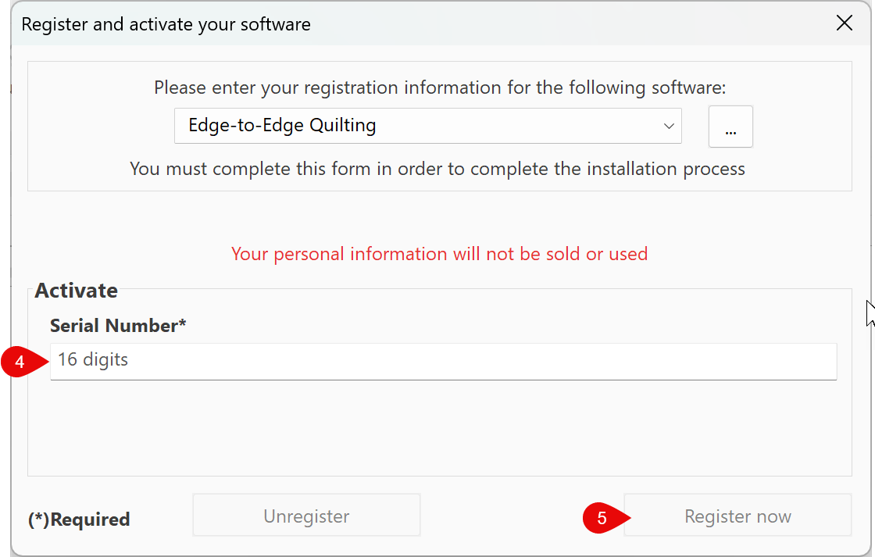Click the text 'Edge-to-Edge Quilting' in the combo box
The image size is (875, 557).
(282, 126)
